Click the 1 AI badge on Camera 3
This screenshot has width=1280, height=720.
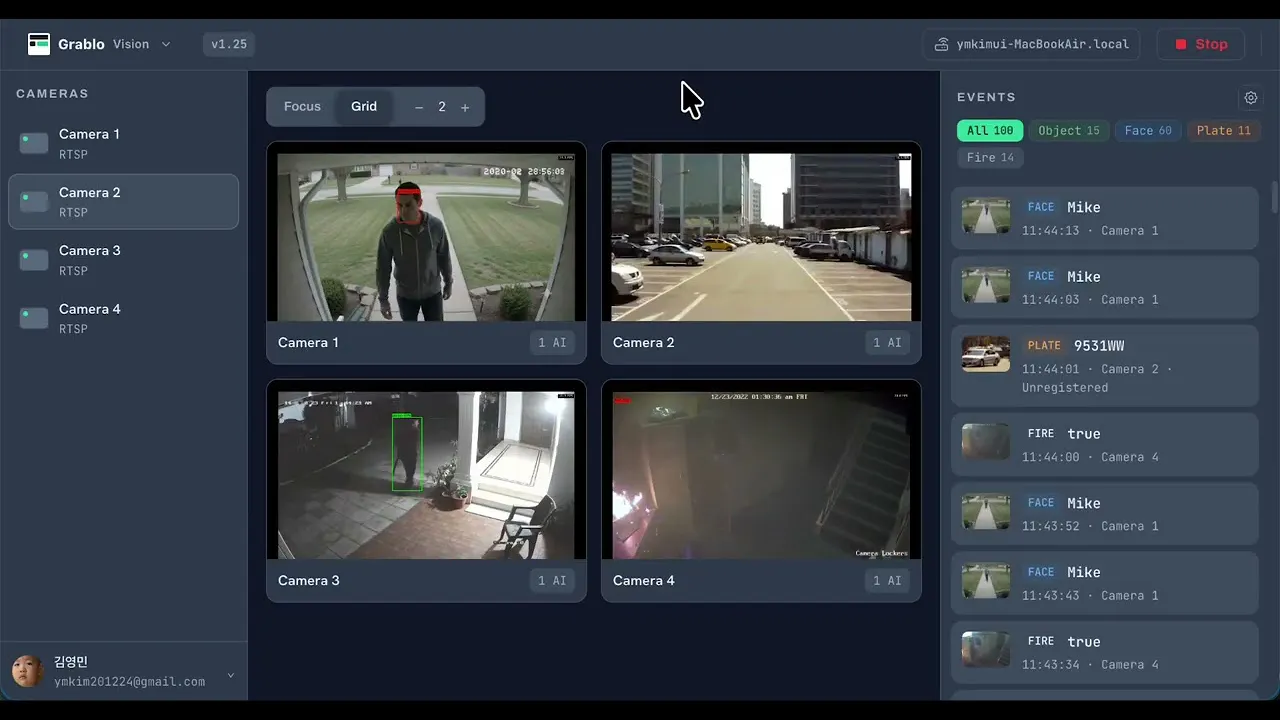[552, 581]
